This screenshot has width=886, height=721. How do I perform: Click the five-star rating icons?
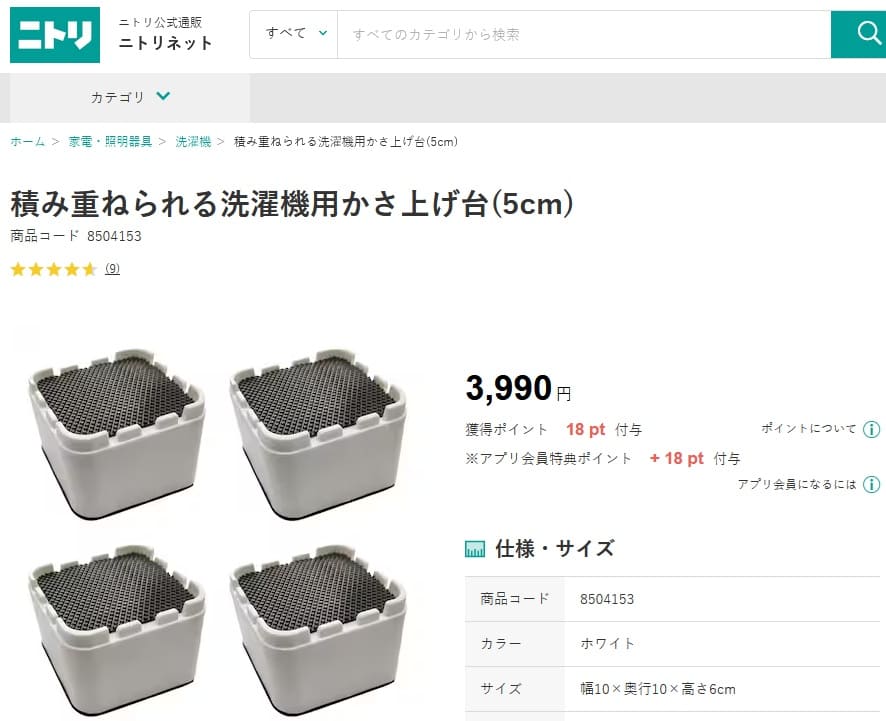click(54, 269)
